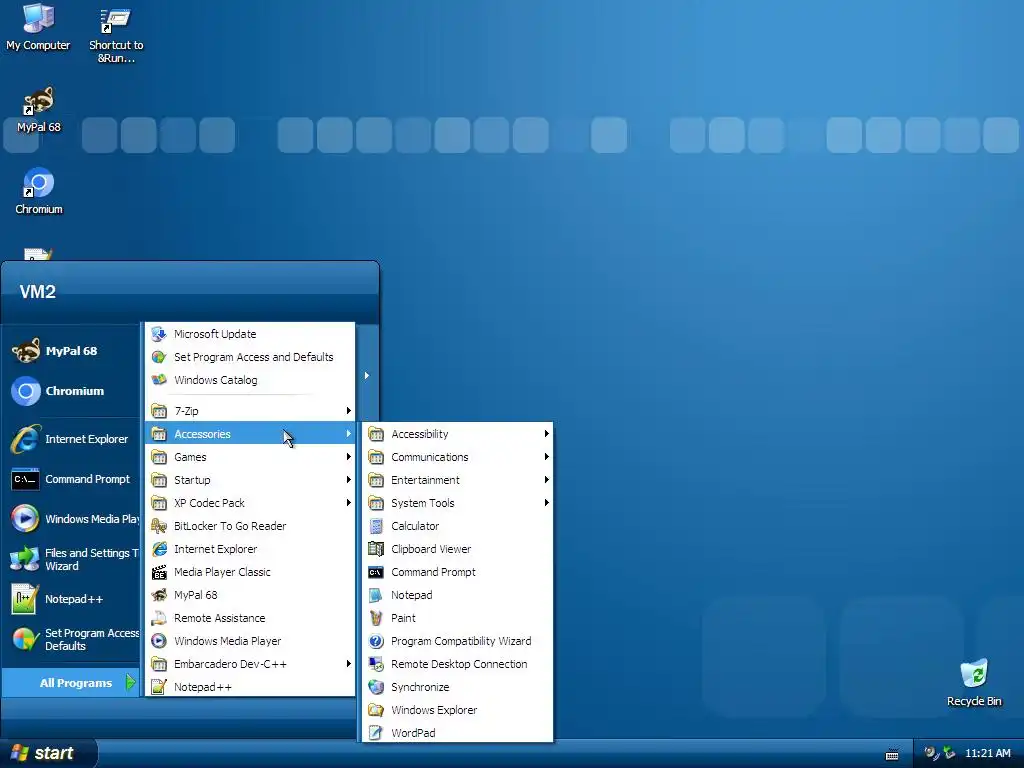Launch Calculator from Accessories
1024x768 pixels.
point(457,526)
